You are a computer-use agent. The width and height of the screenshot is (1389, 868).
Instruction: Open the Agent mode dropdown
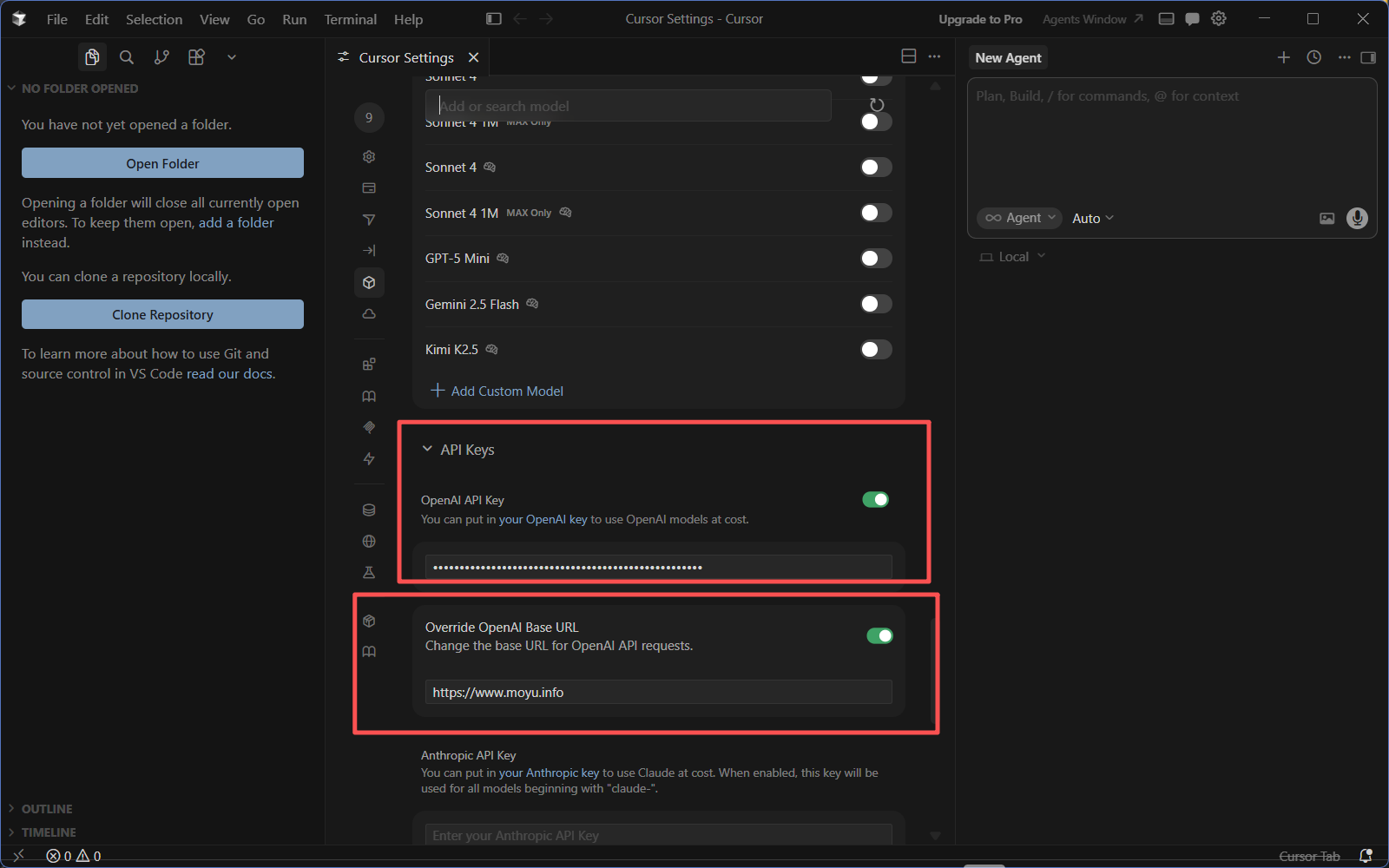click(1019, 218)
